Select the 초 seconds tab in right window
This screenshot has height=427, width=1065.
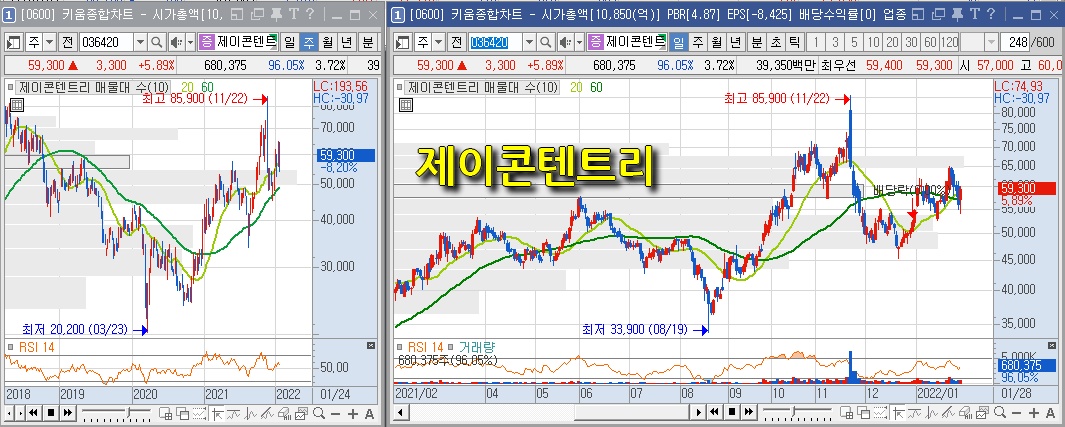pos(776,43)
